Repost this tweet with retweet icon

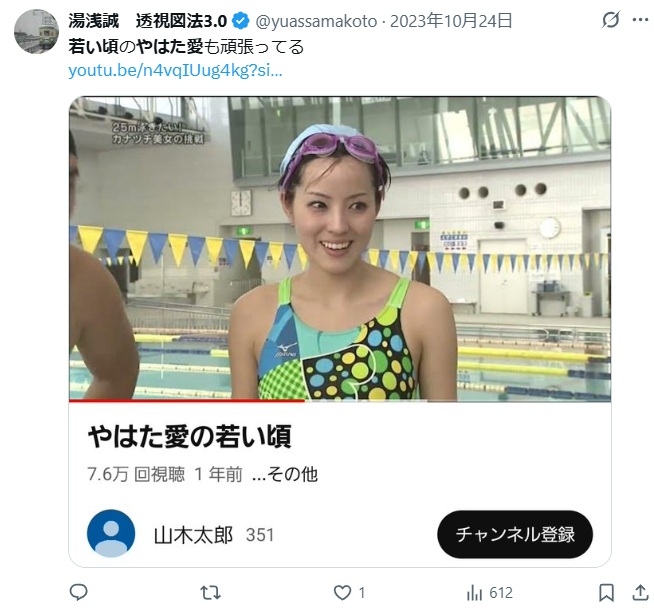[x=210, y=593]
